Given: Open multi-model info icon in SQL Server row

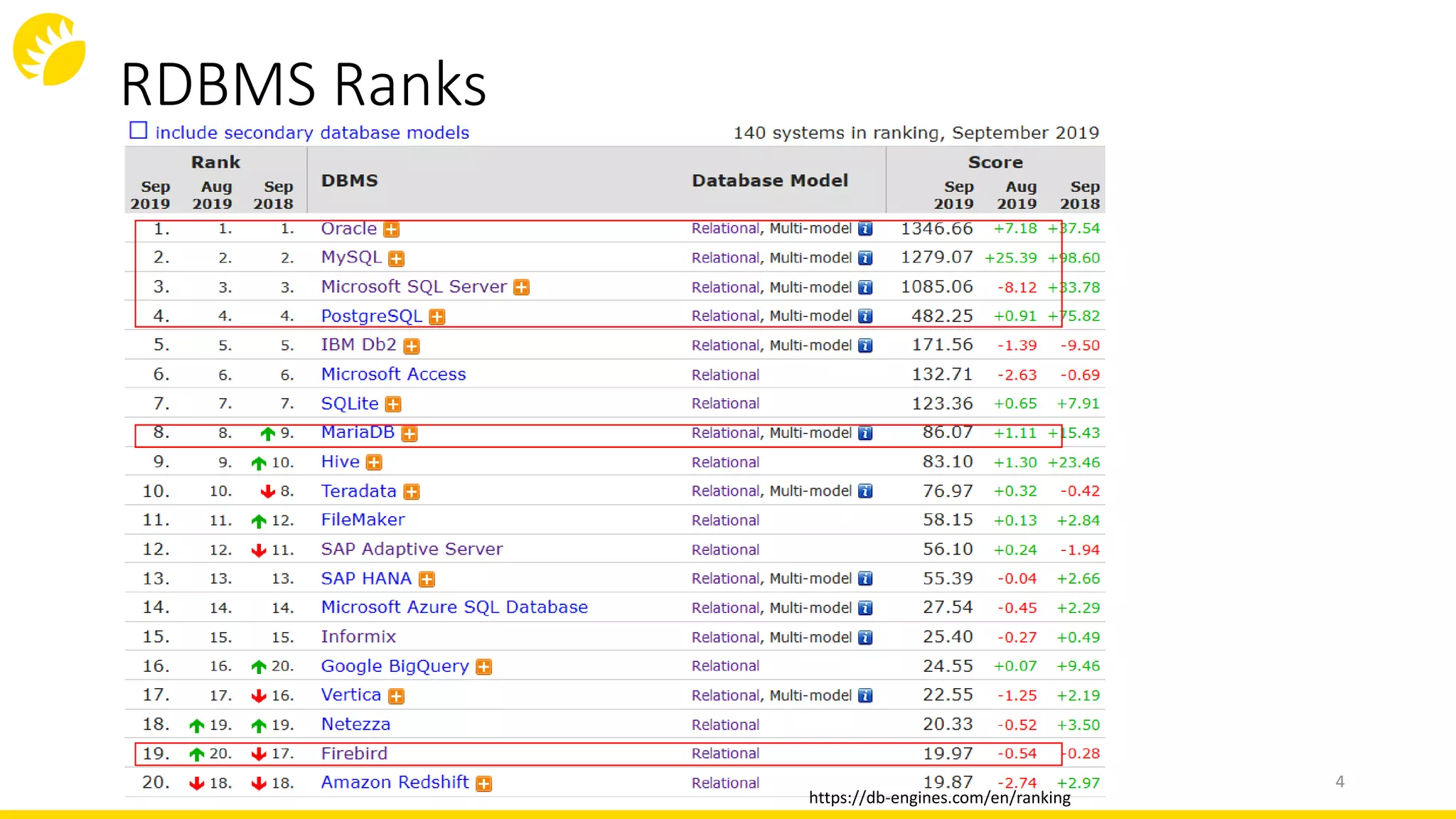Looking at the screenshot, I should tap(865, 288).
